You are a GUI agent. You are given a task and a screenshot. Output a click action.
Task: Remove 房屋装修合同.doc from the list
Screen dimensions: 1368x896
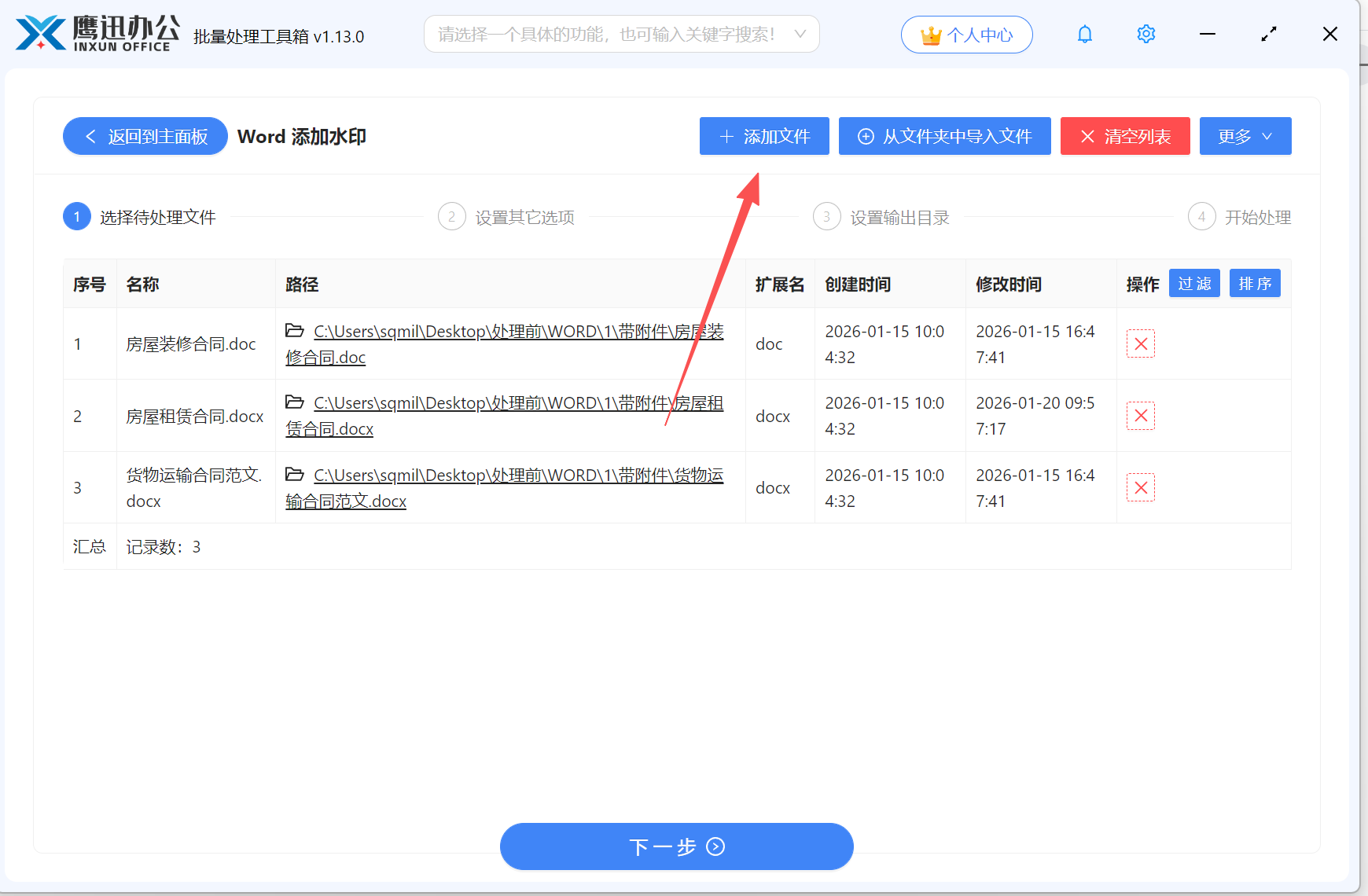pyautogui.click(x=1141, y=343)
